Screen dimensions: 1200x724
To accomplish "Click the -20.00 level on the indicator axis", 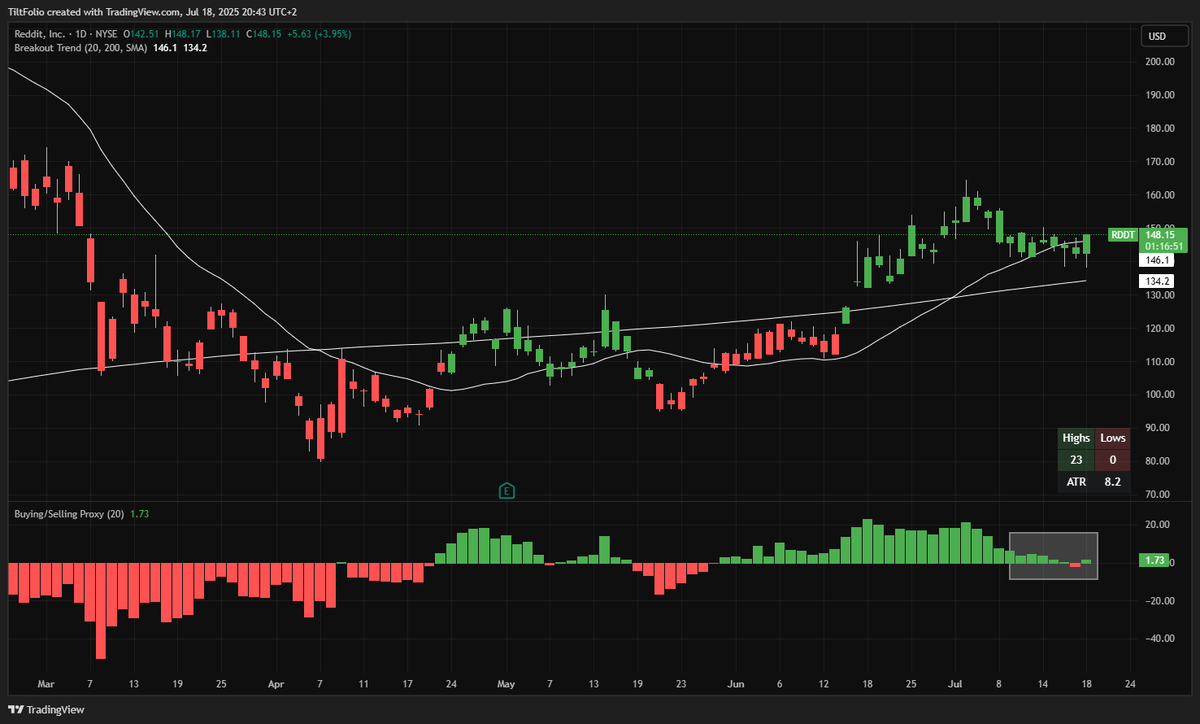I will pyautogui.click(x=1160, y=601).
